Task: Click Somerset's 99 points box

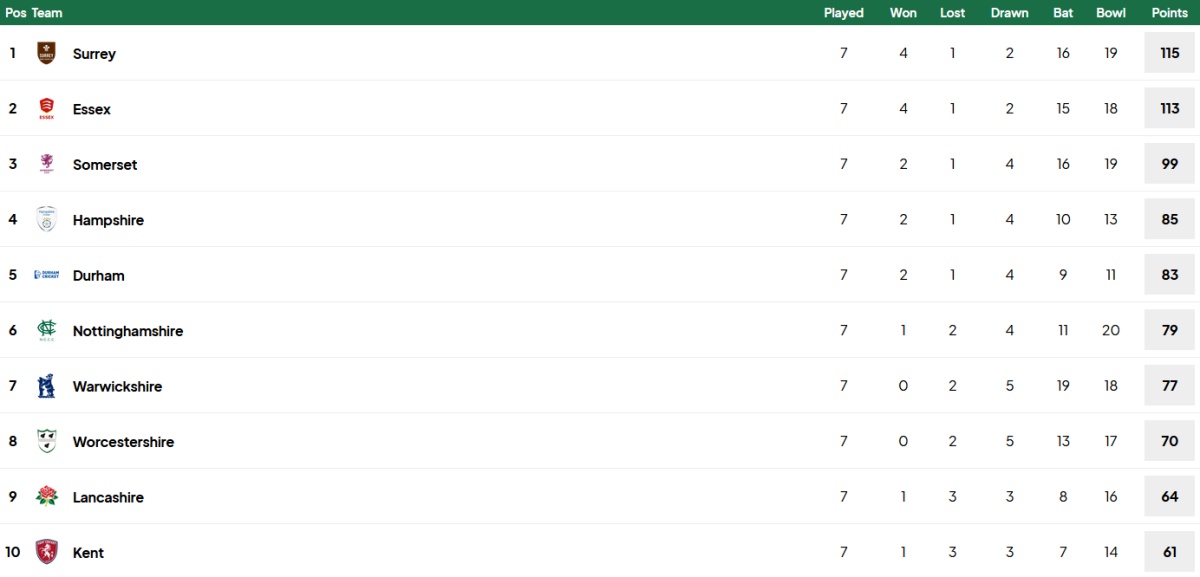Action: pos(1170,164)
